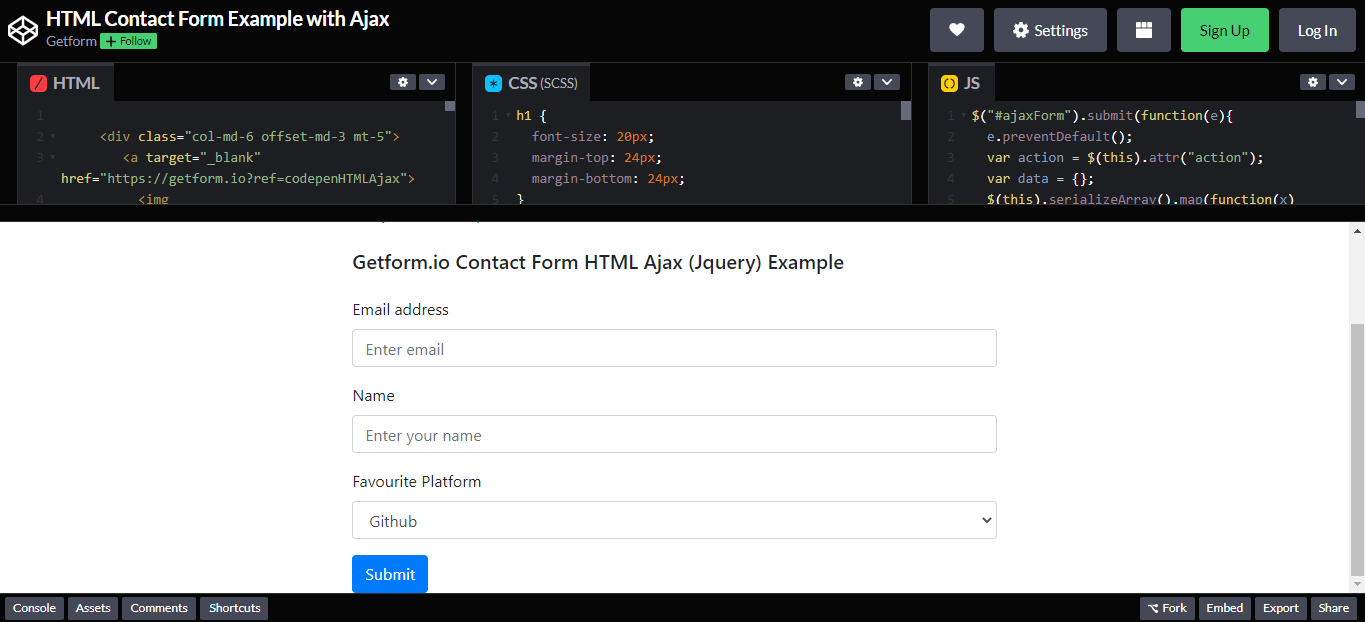The width and height of the screenshot is (1365, 622).
Task: Click the Settings button with gear
Action: point(1049,30)
